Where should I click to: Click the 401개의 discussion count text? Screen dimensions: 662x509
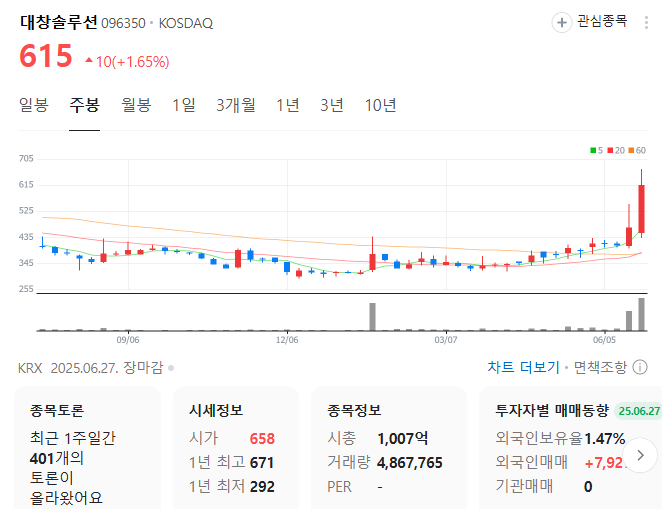click(57, 458)
